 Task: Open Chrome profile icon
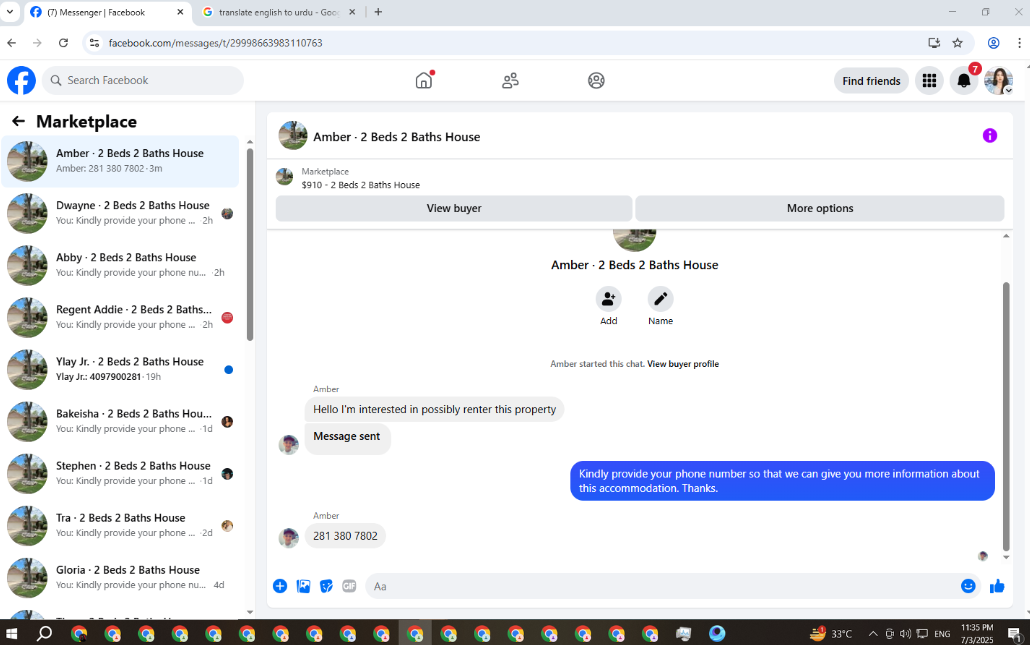click(993, 43)
